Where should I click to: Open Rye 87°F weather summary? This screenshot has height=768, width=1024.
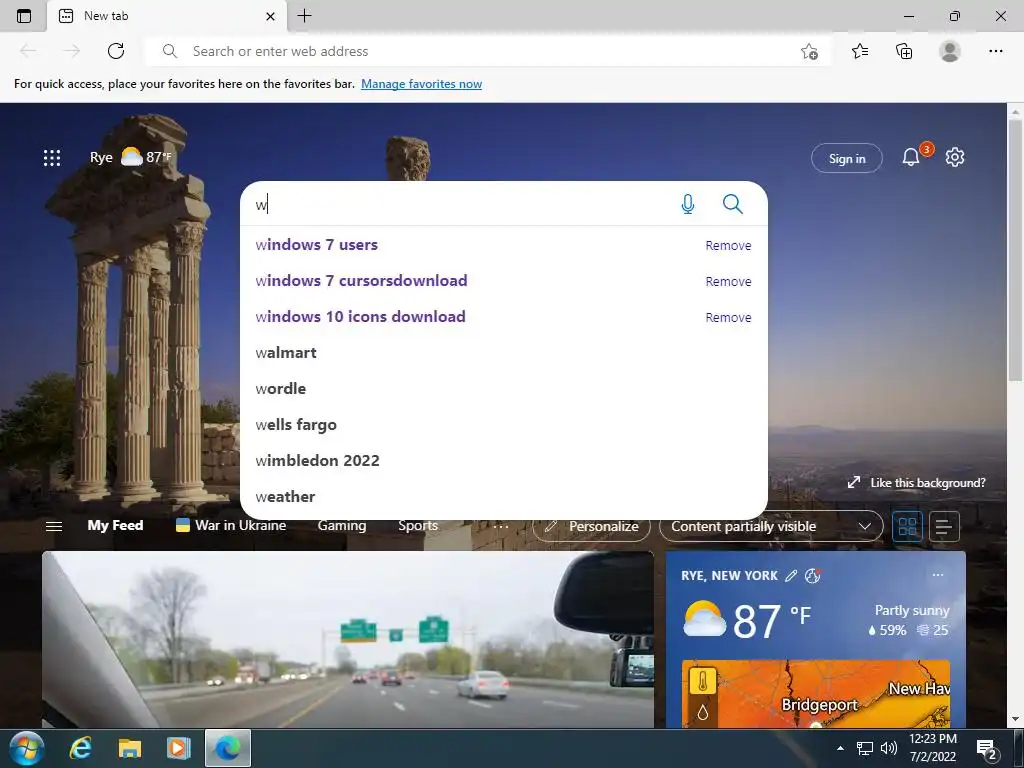131,157
